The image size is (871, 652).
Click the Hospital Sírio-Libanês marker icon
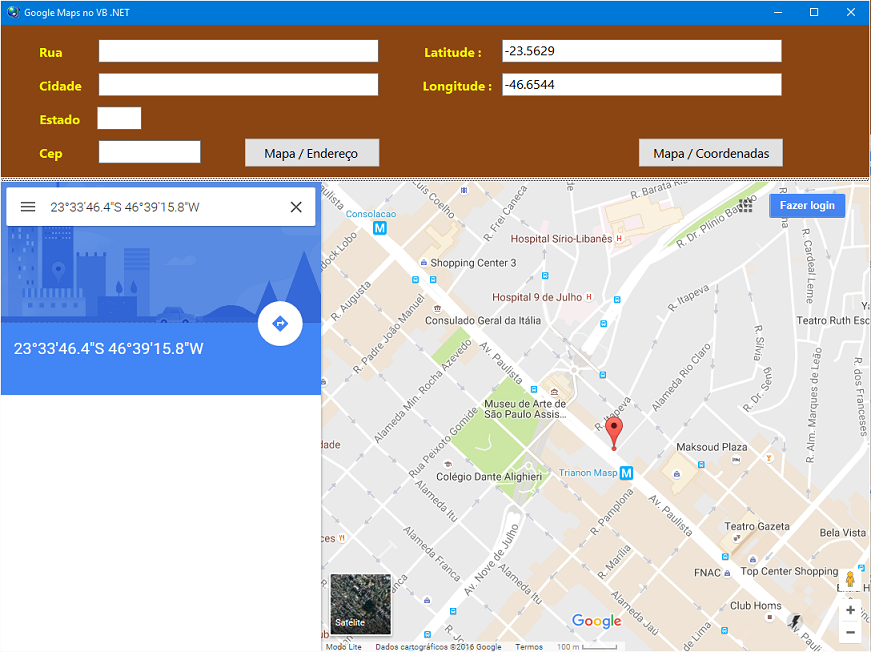(619, 239)
